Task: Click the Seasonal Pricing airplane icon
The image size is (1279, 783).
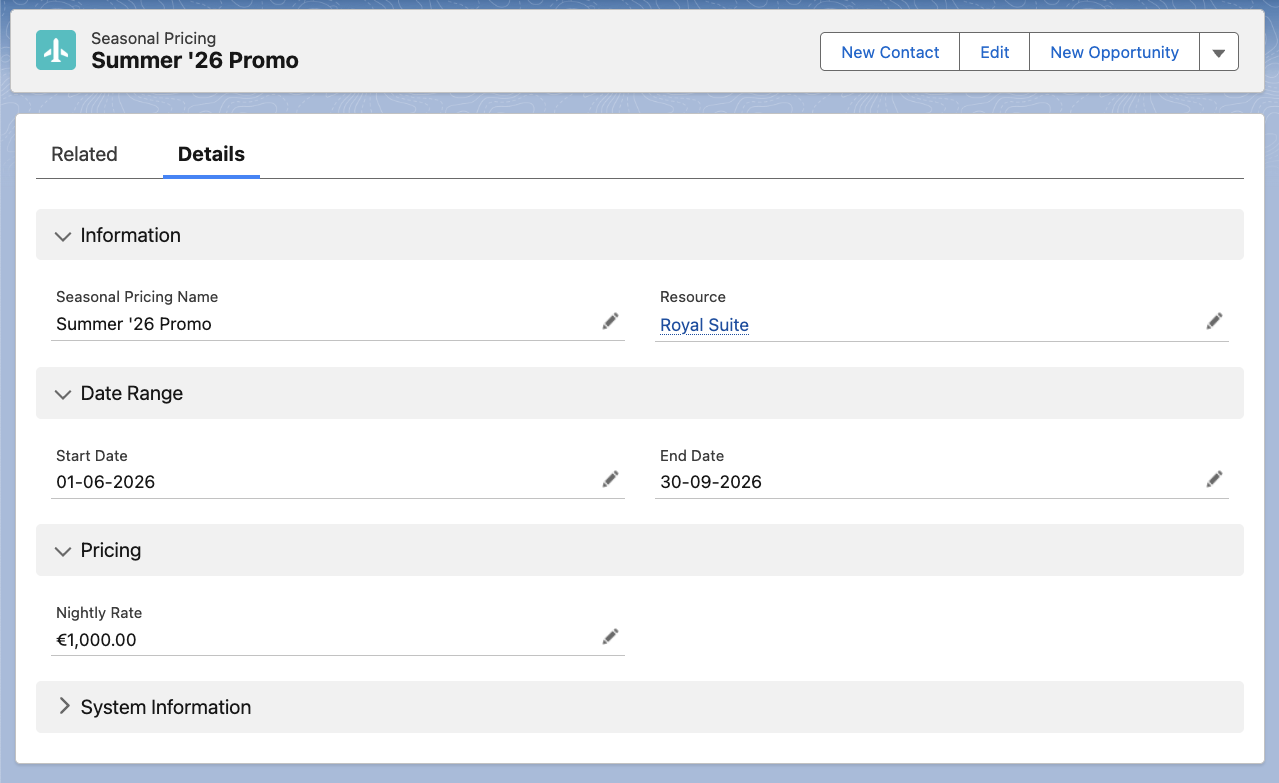Action: click(x=56, y=50)
